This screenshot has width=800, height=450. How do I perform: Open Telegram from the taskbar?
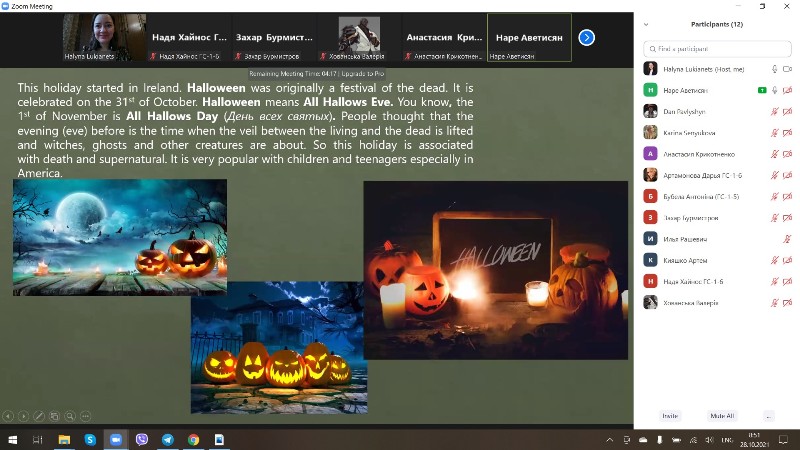(167, 439)
